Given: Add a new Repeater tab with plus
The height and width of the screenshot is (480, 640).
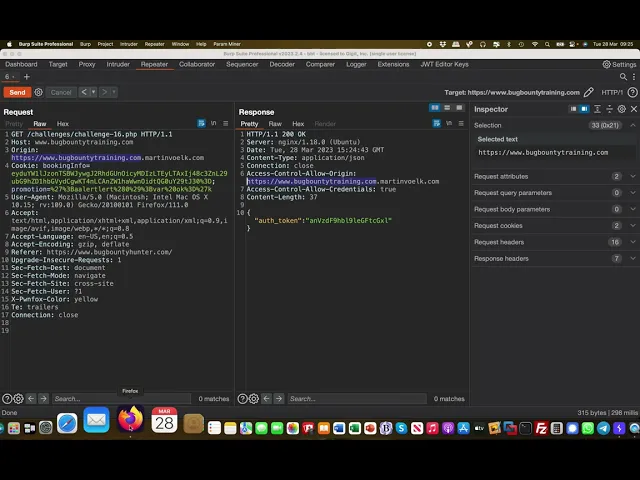Looking at the screenshot, I should (27, 77).
